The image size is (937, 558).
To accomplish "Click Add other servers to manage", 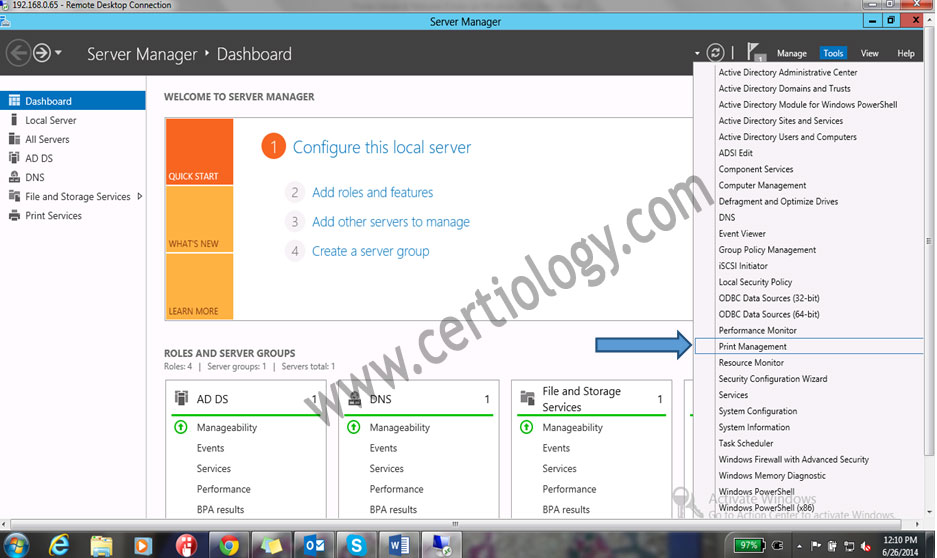I will (391, 222).
